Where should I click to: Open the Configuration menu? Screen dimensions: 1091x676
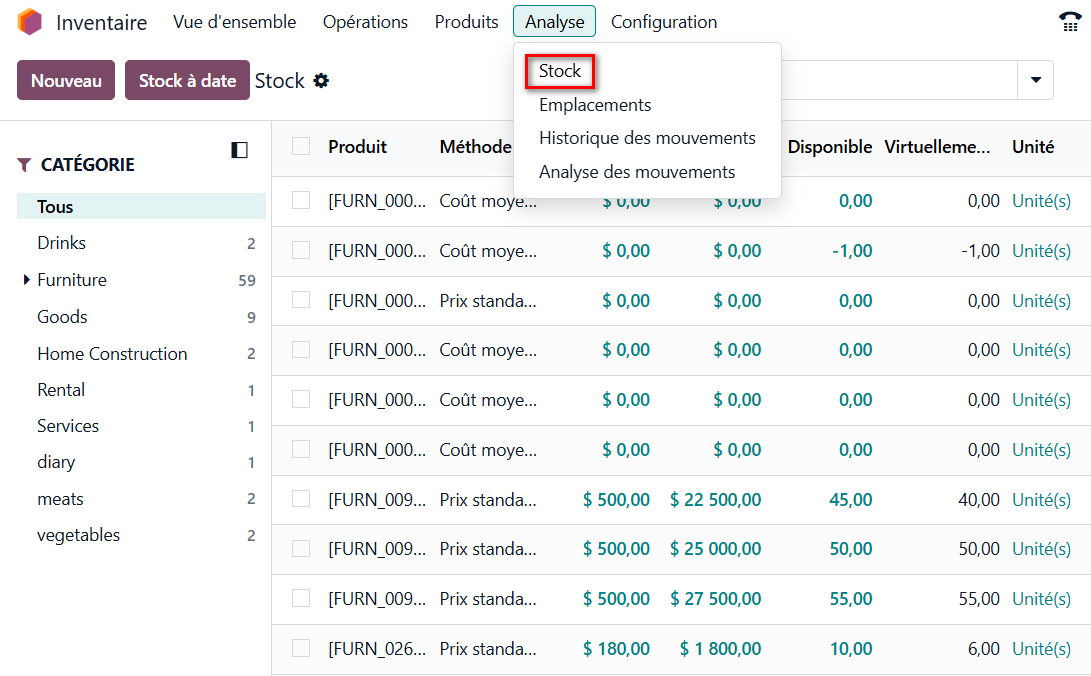663,22
